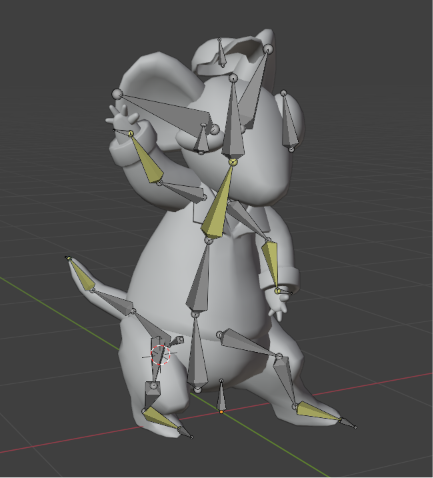Select the thigh bone of the forward leg
The height and width of the screenshot is (478, 433).
click(x=248, y=344)
